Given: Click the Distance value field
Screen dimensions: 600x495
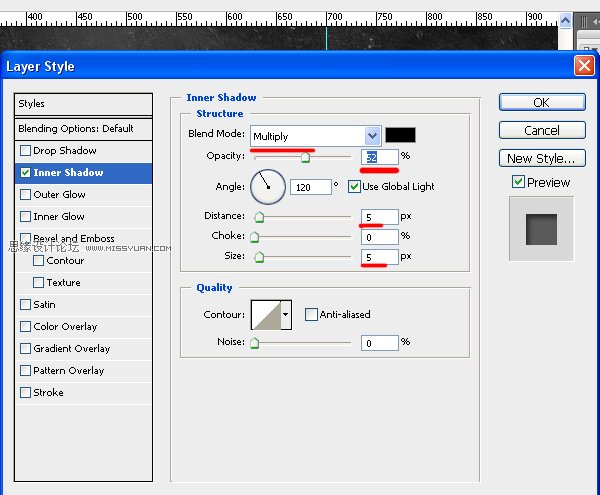Looking at the screenshot, I should pos(380,217).
